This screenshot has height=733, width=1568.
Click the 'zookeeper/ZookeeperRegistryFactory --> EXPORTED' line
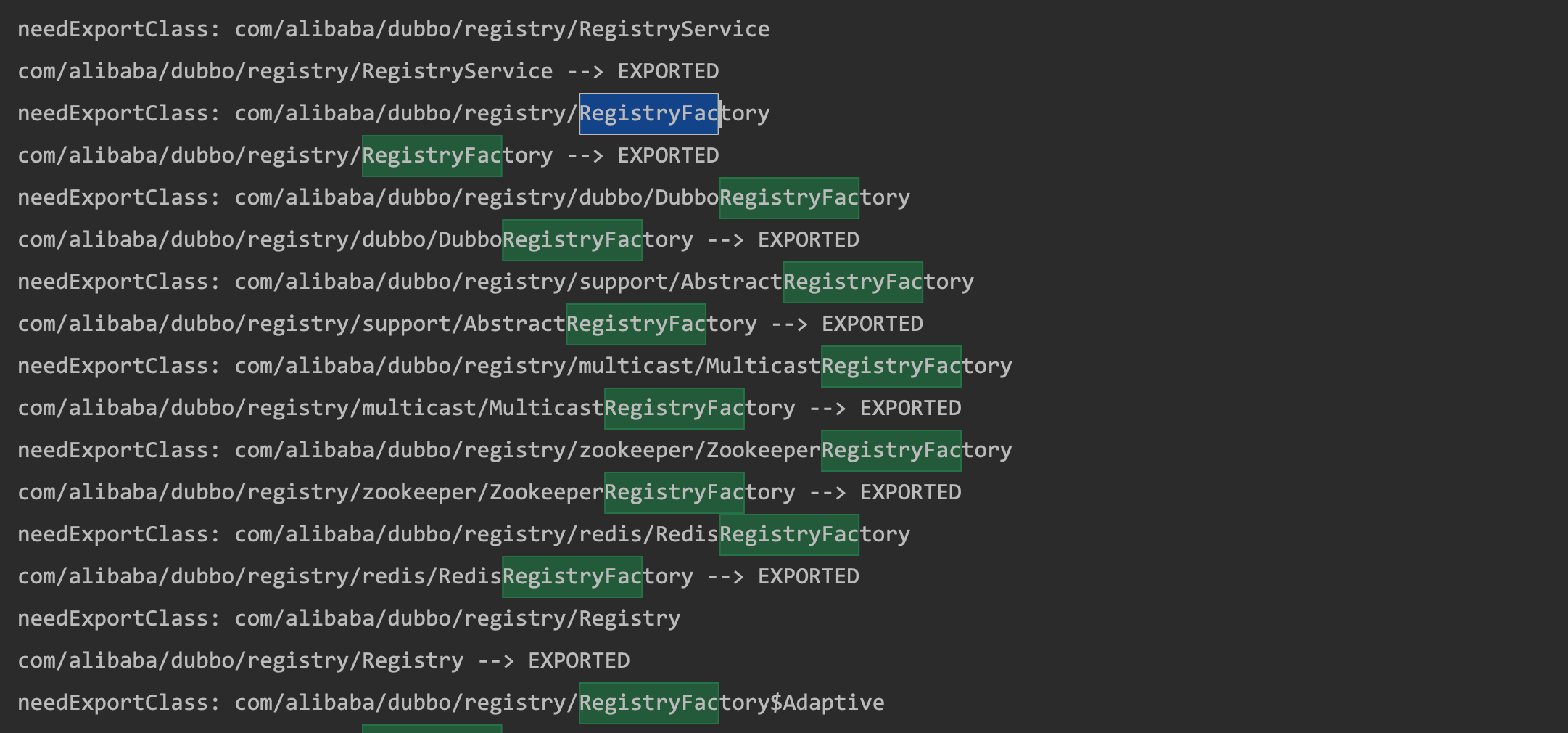[x=490, y=492]
